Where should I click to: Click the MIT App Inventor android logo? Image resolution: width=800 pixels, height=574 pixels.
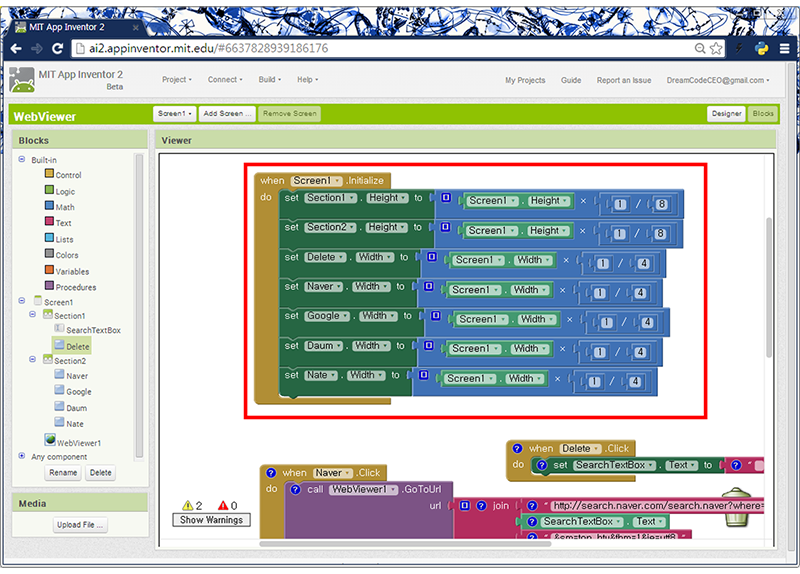(x=22, y=80)
